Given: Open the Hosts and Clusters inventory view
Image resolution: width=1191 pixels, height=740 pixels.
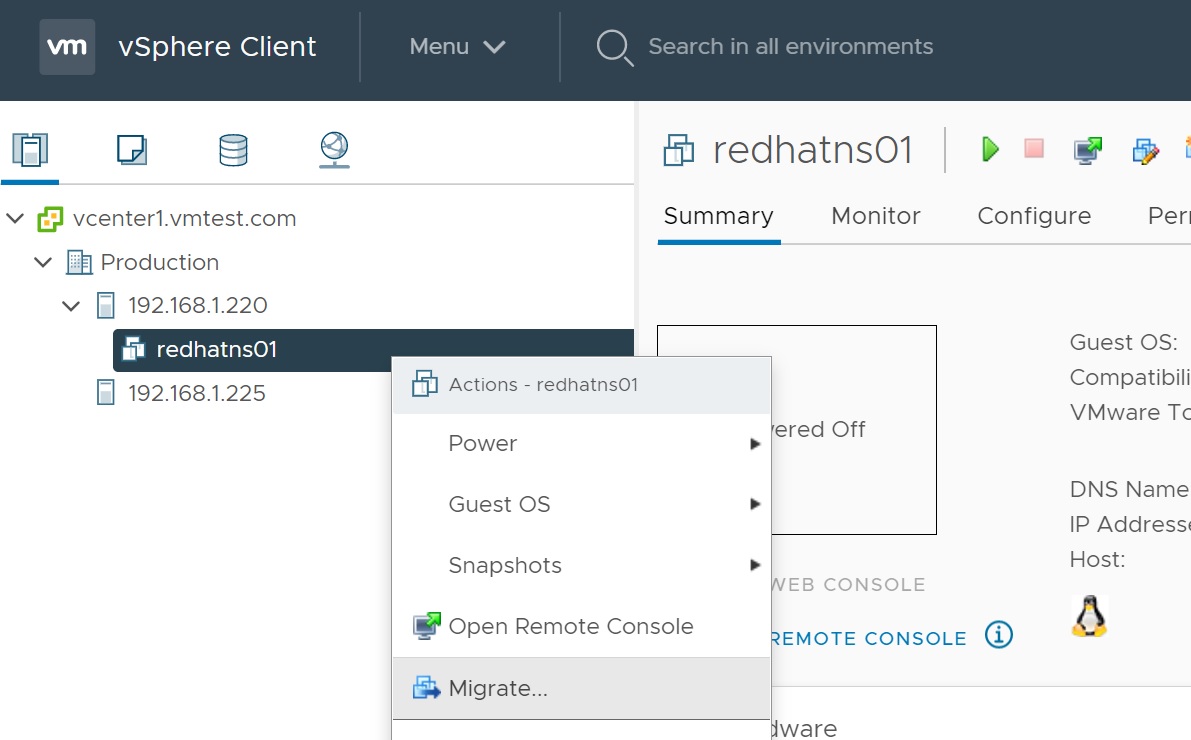Looking at the screenshot, I should point(30,150).
